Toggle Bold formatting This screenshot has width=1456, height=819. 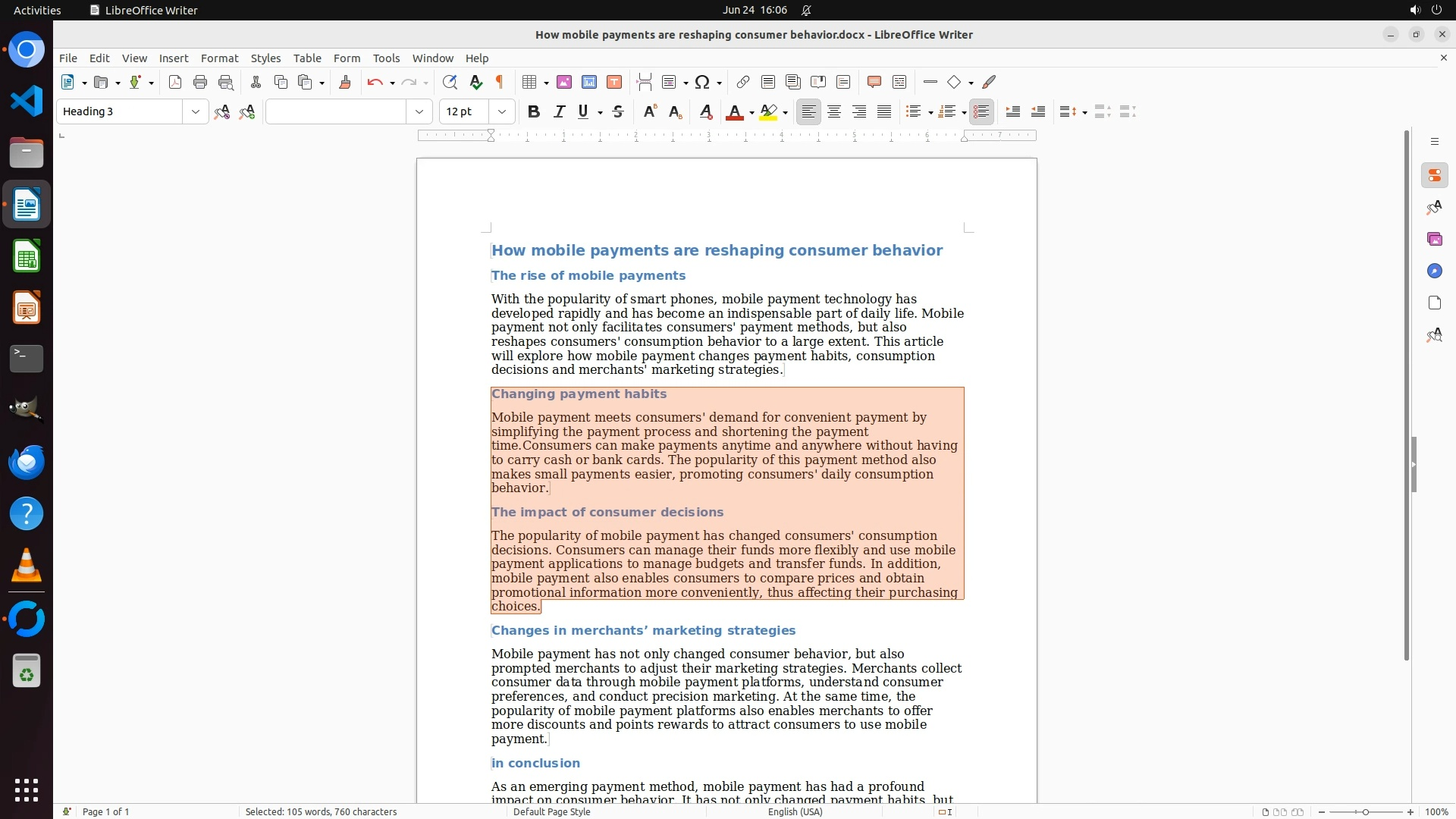pyautogui.click(x=534, y=111)
